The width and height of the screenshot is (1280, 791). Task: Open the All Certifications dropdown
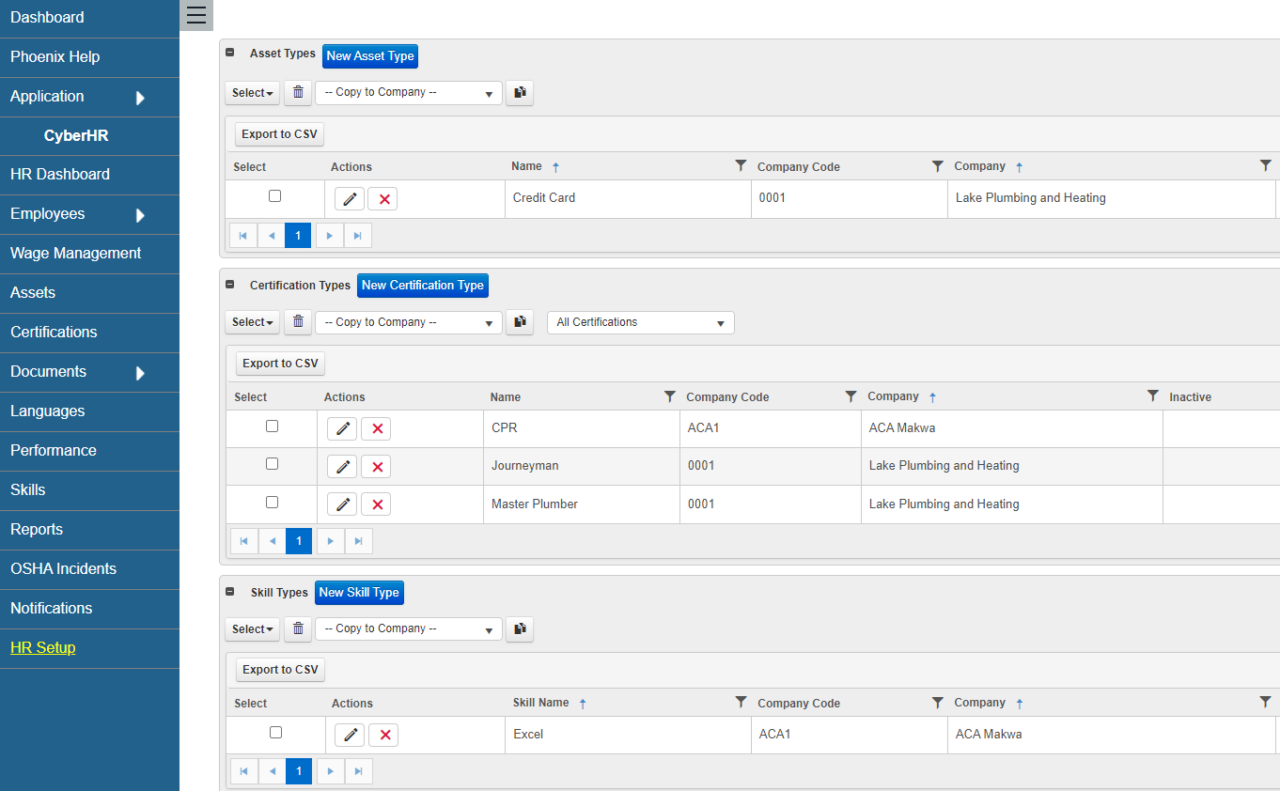pyautogui.click(x=640, y=322)
